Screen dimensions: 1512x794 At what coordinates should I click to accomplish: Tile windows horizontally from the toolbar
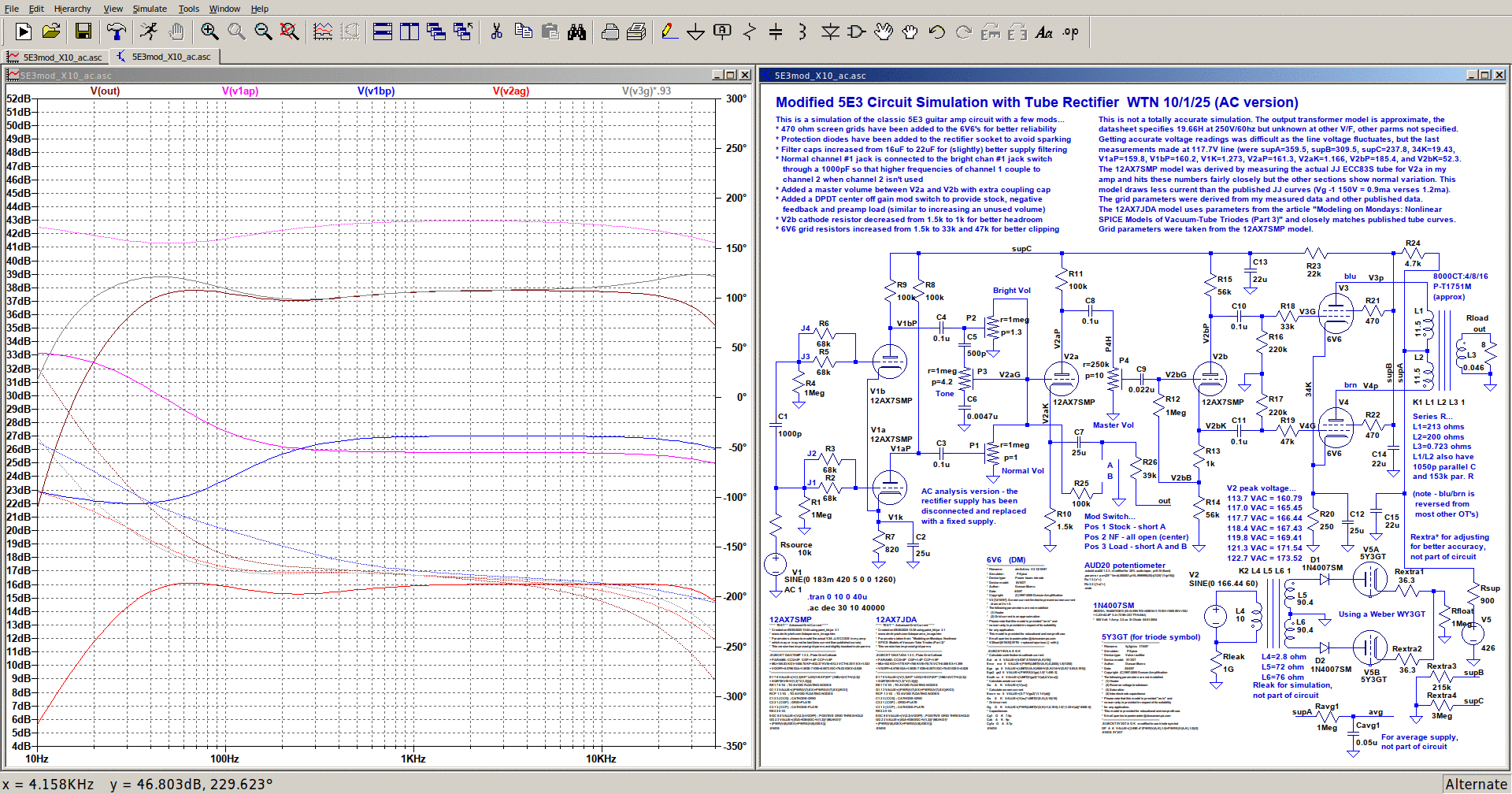(x=383, y=32)
